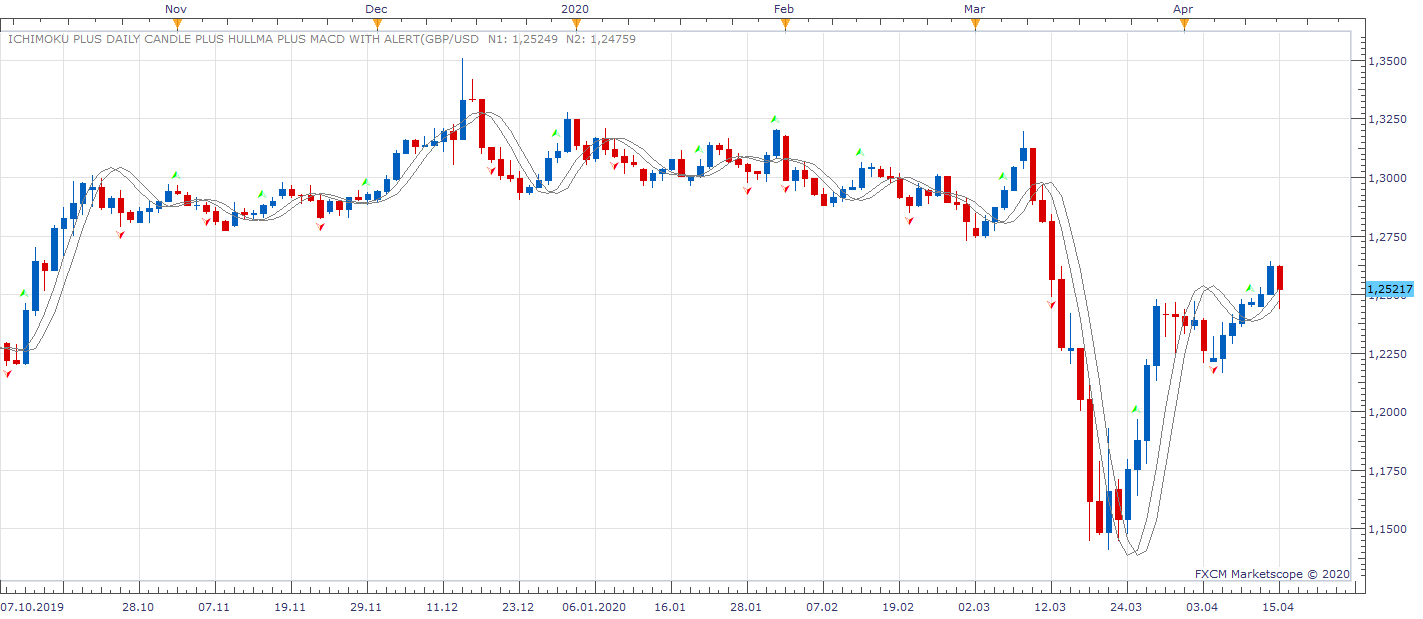Click the 07.10.2019 date axis label
The width and height of the screenshot is (1423, 619).
click(30, 607)
